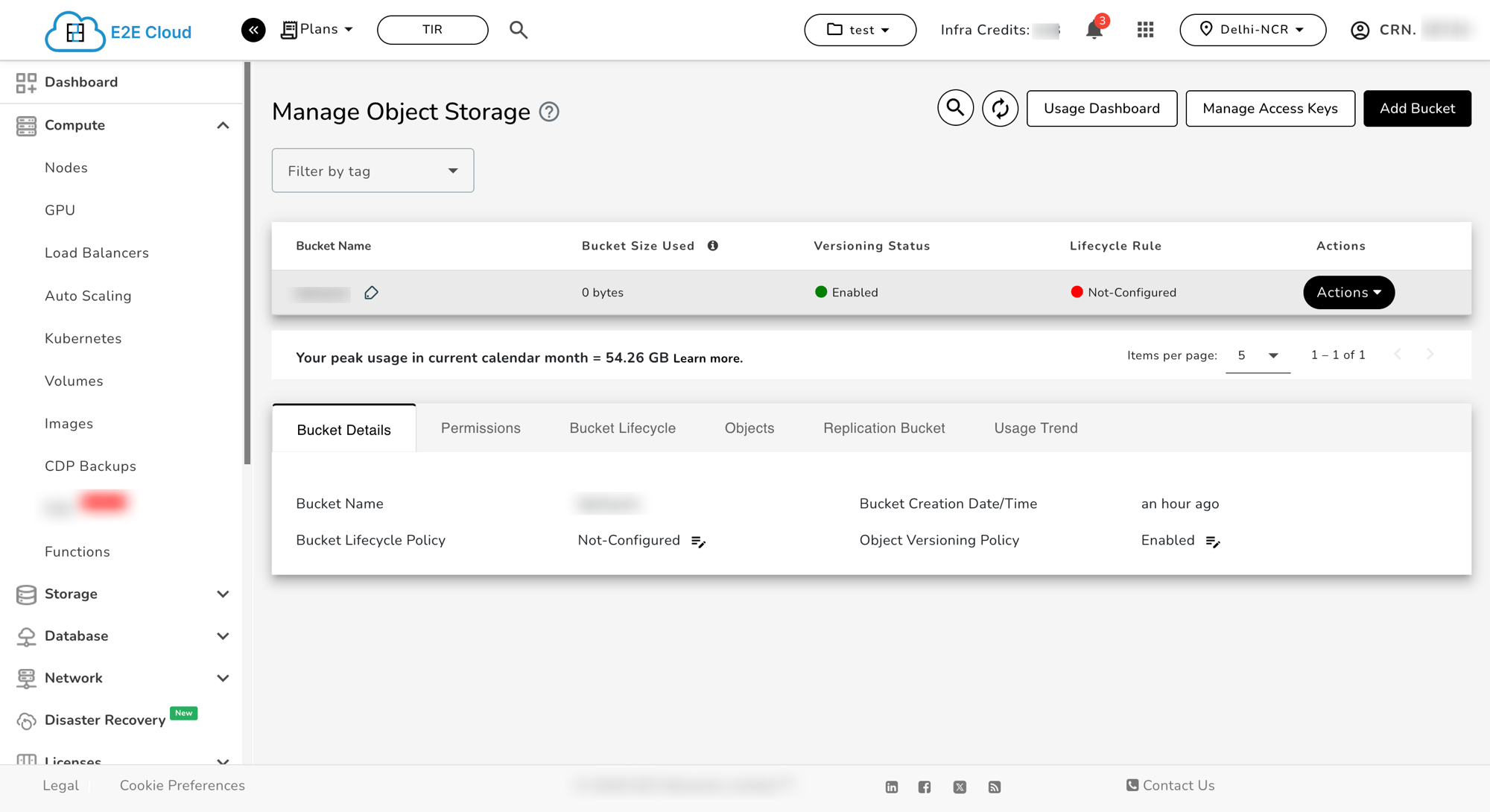1490x812 pixels.
Task: Open the Usage Dashboard
Action: (x=1102, y=108)
